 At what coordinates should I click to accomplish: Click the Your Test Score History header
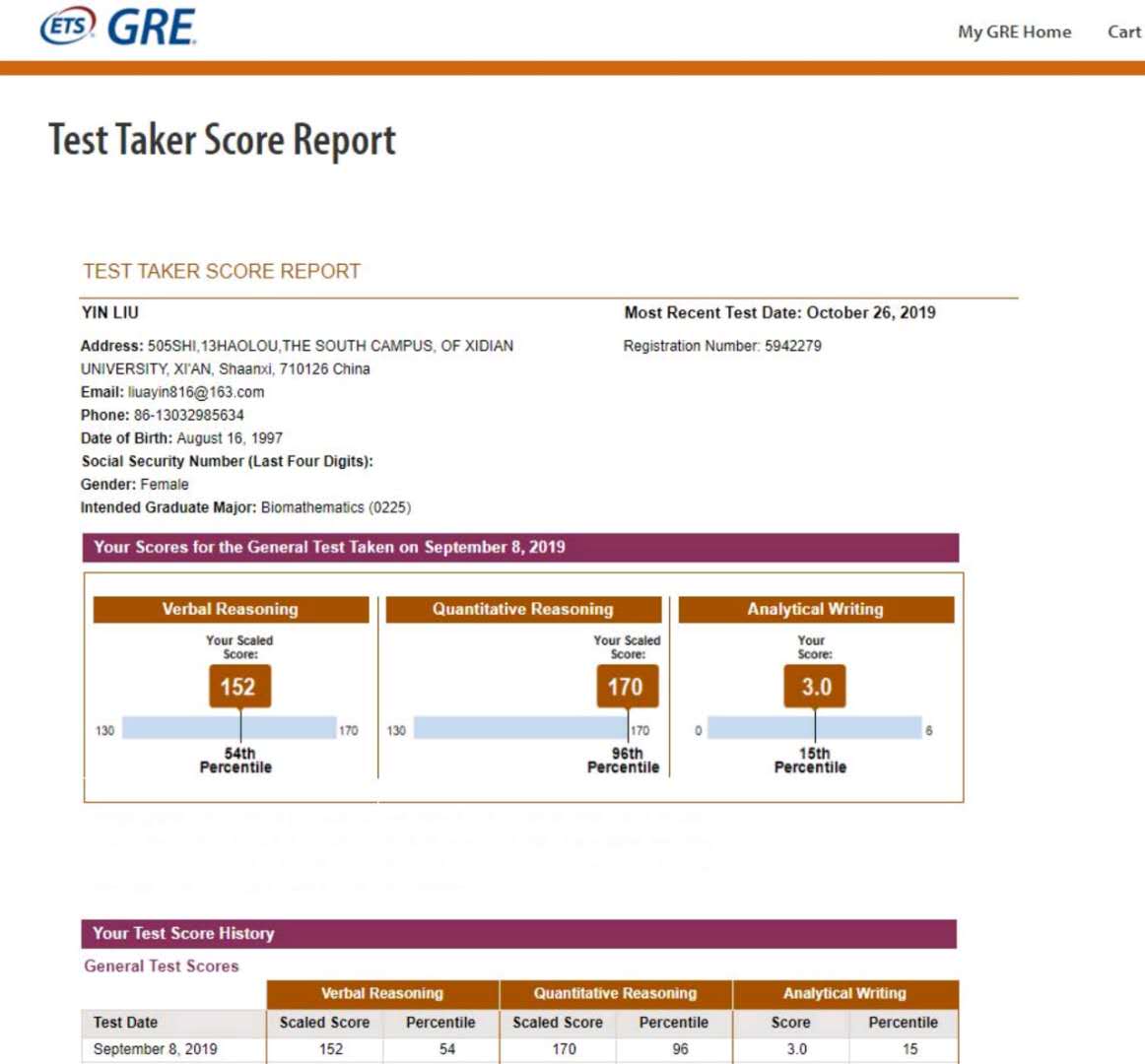click(183, 933)
